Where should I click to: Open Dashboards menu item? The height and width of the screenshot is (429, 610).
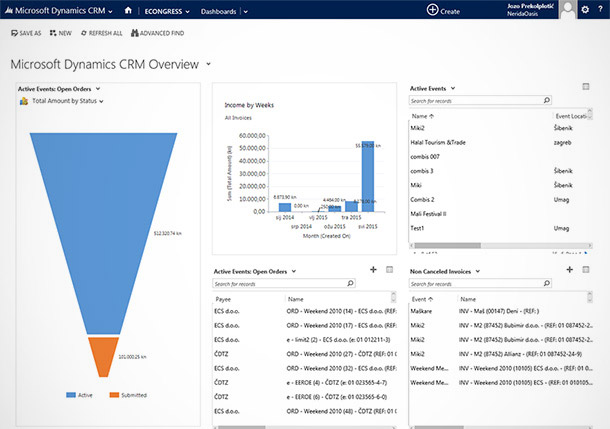pos(218,12)
